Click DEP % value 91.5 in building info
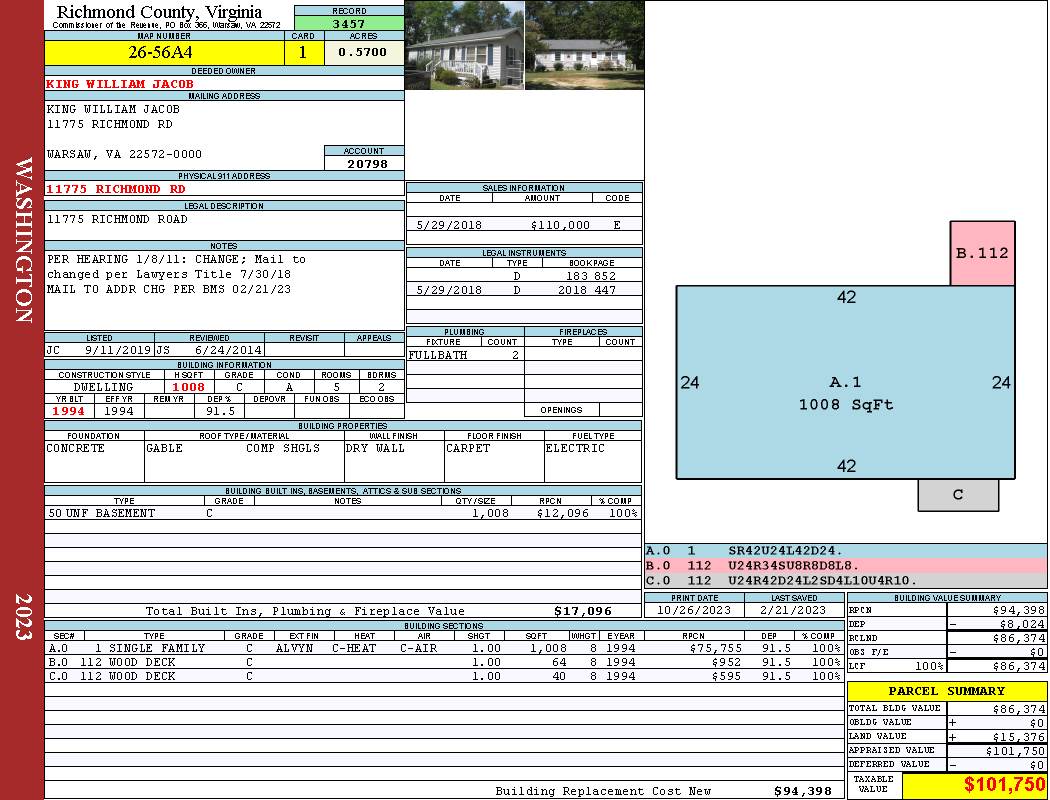1050x800 pixels. tap(220, 411)
